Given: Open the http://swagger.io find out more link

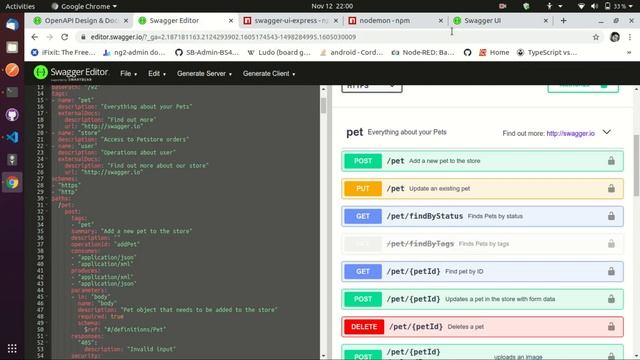Looking at the screenshot, I should (570, 133).
